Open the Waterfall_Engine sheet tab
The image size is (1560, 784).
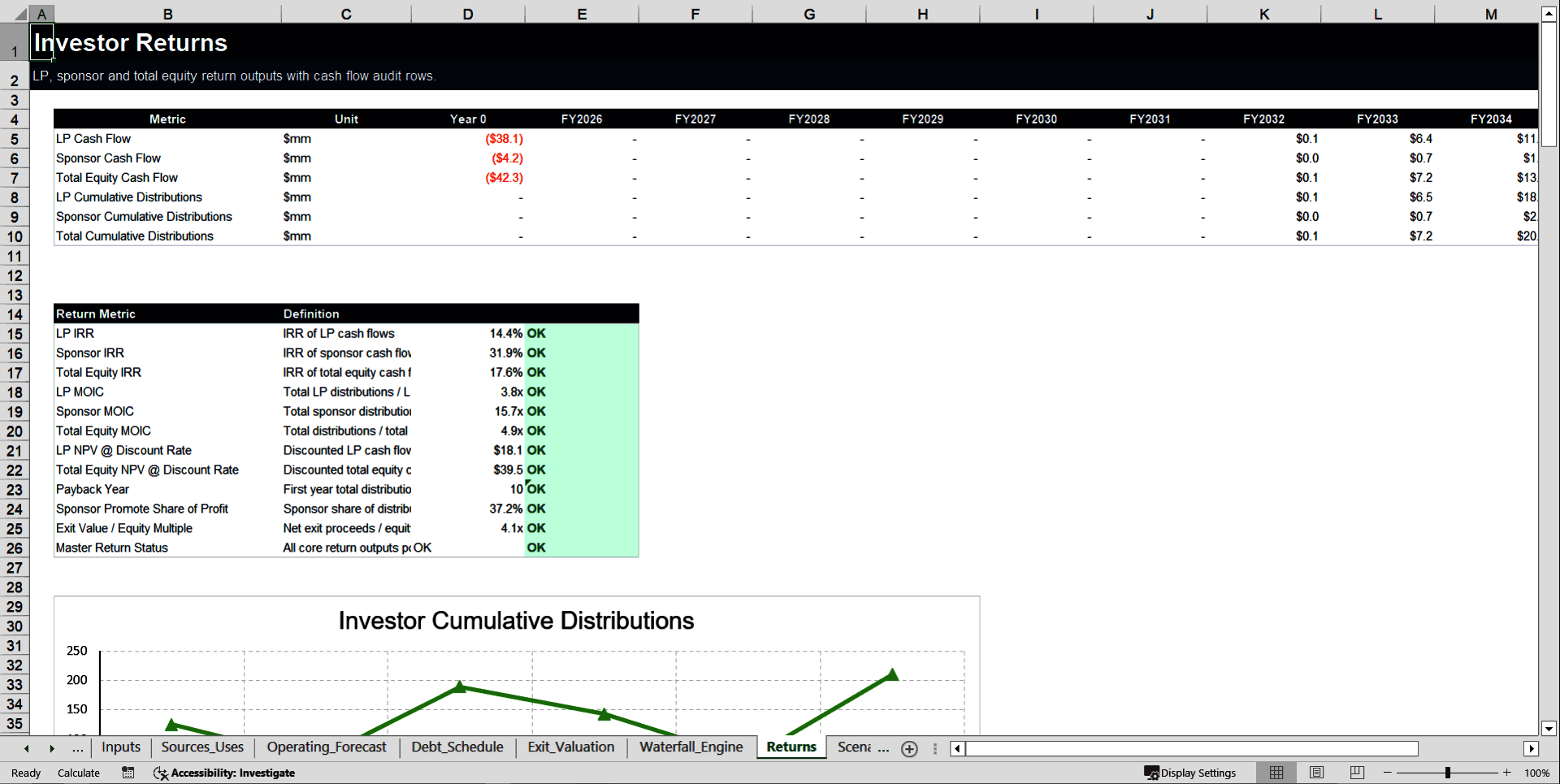[x=691, y=747]
